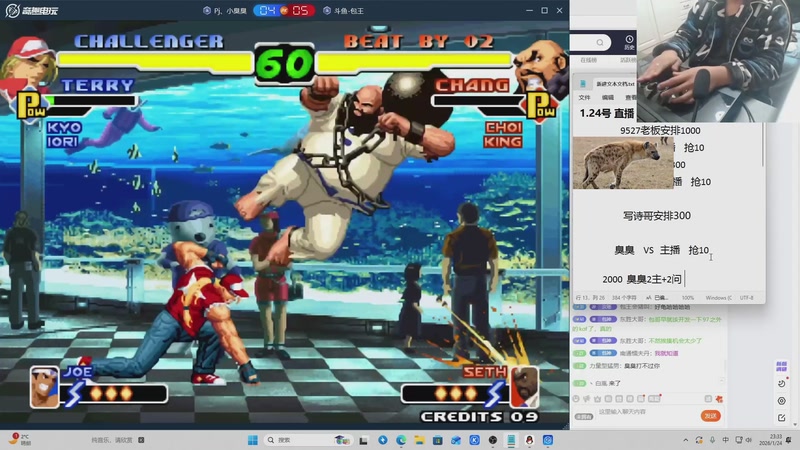Click the Chang character portrait in game
Image resolution: width=800 pixels, height=450 pixels.
[541, 66]
